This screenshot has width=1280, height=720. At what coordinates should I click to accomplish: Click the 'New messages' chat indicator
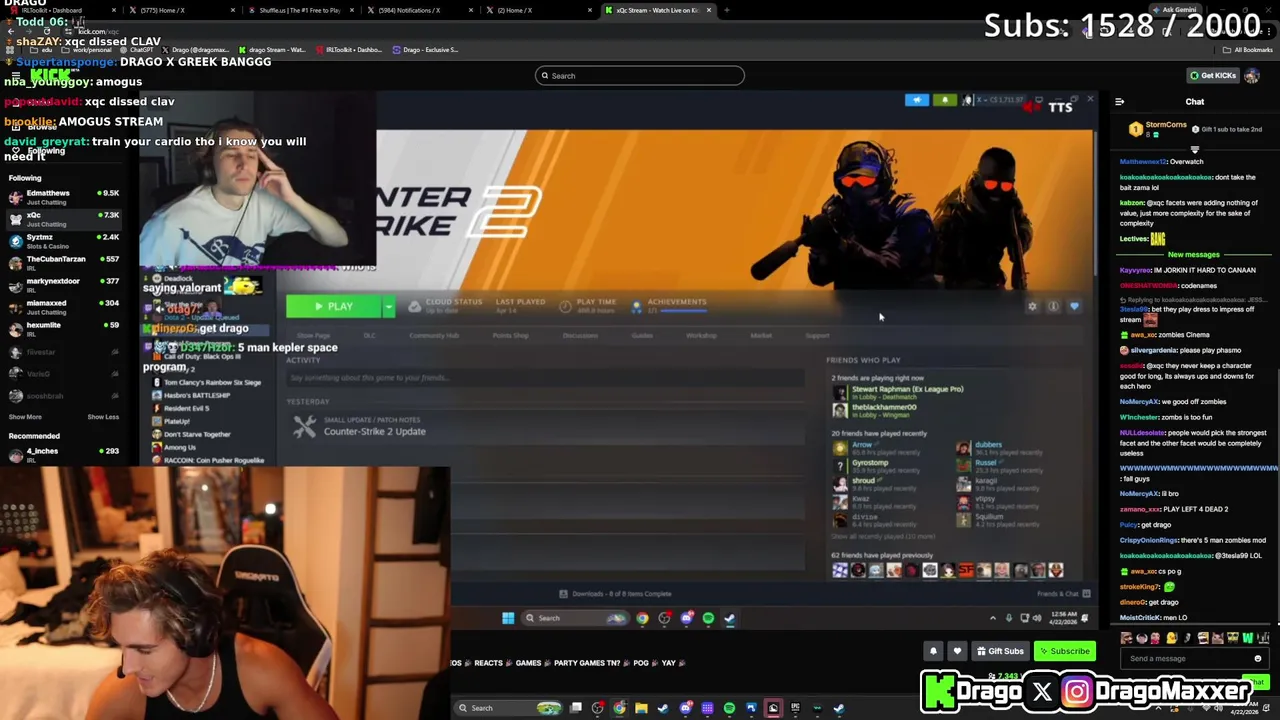point(1194,255)
